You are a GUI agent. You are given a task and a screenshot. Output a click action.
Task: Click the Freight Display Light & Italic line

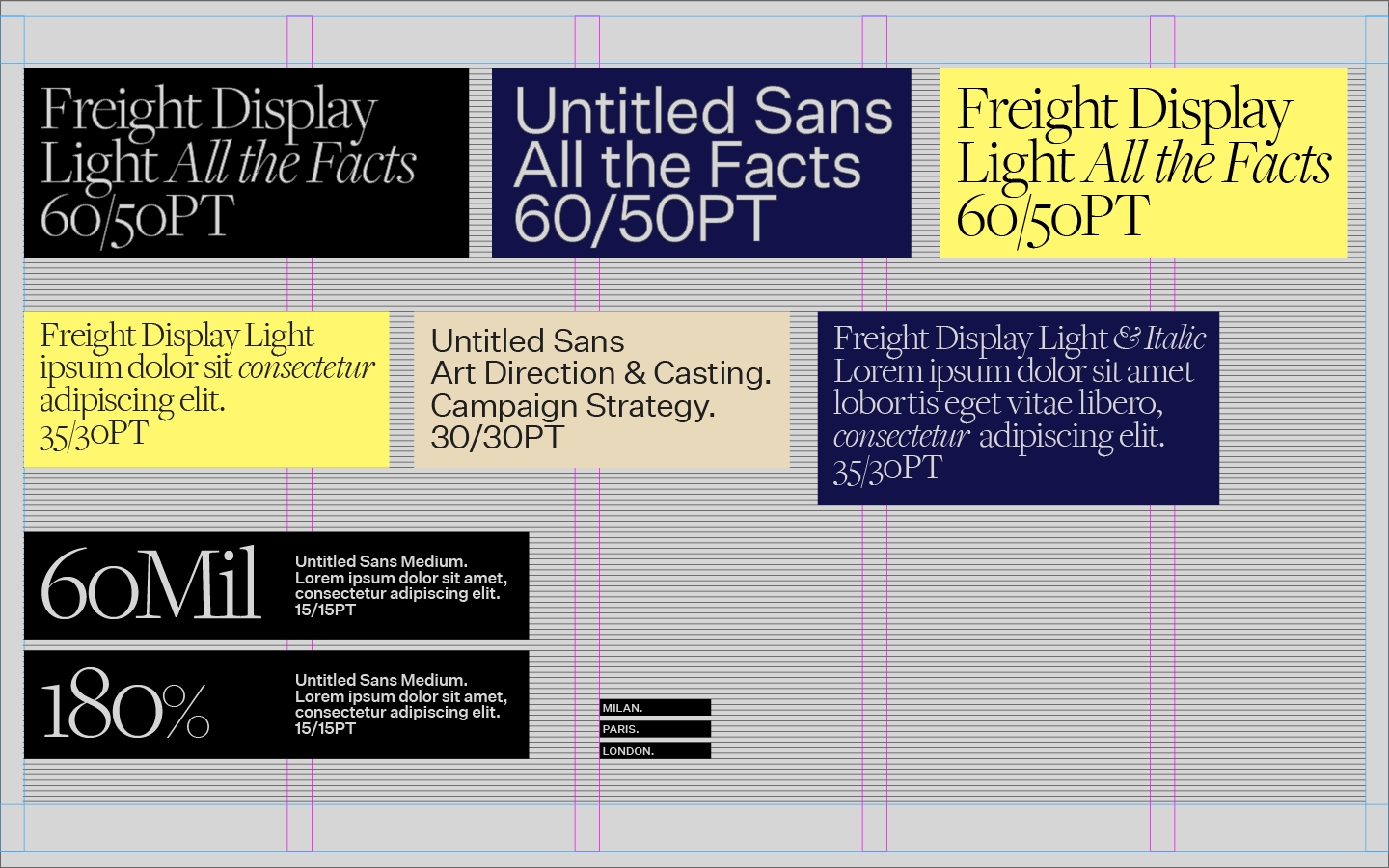pos(1020,338)
